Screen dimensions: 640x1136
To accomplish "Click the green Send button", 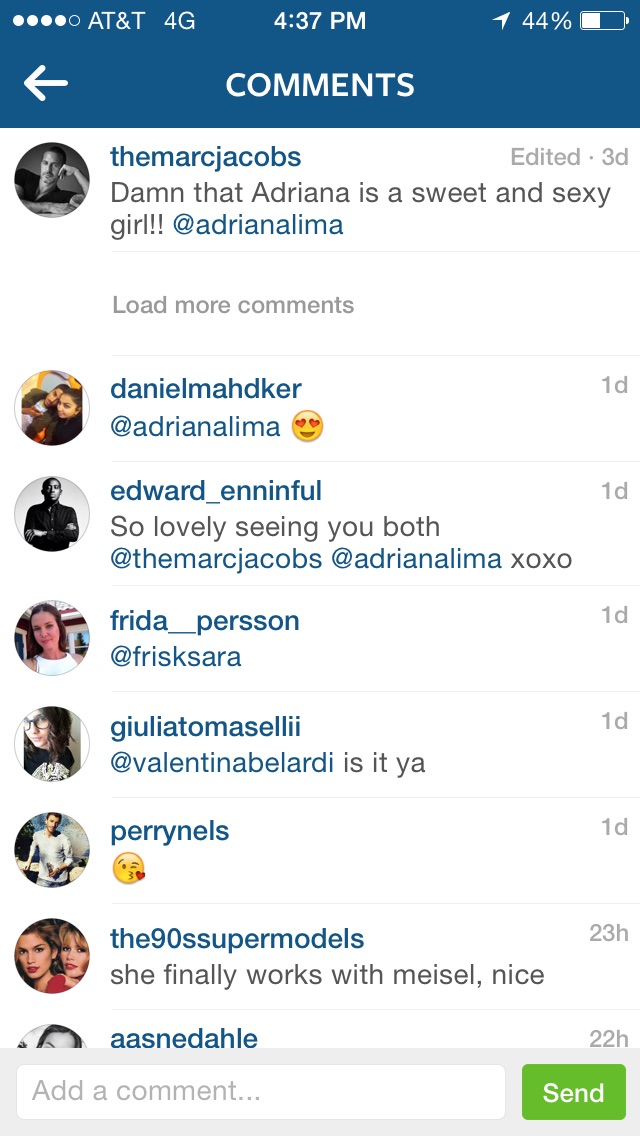I will point(573,1092).
